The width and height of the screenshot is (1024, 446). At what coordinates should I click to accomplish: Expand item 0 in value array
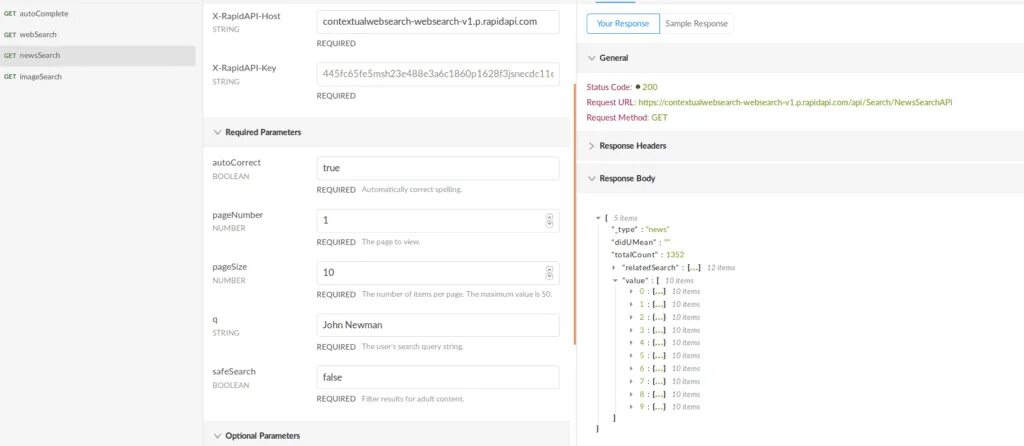point(630,291)
